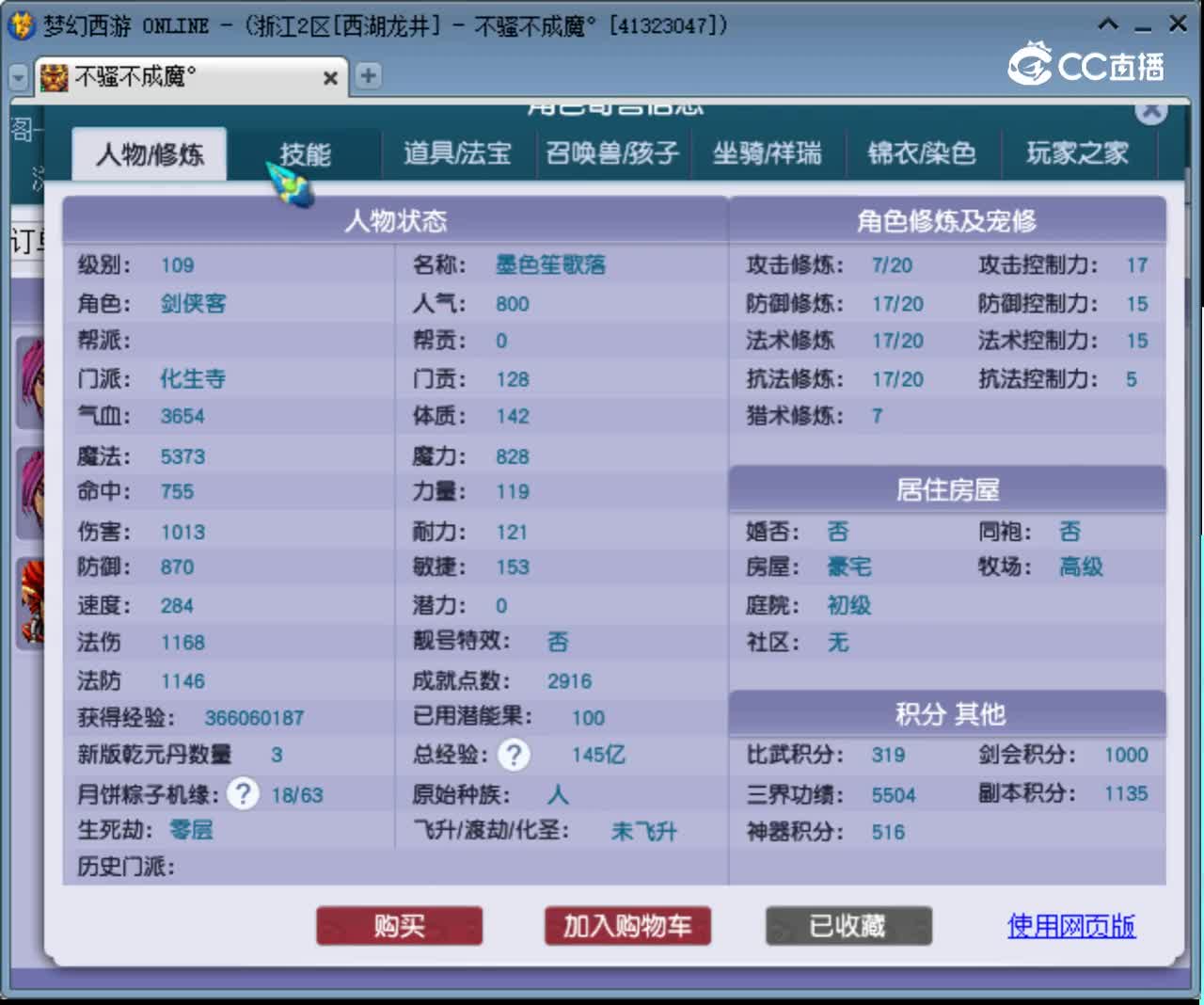Click the 气血 value 3654

pos(182,417)
